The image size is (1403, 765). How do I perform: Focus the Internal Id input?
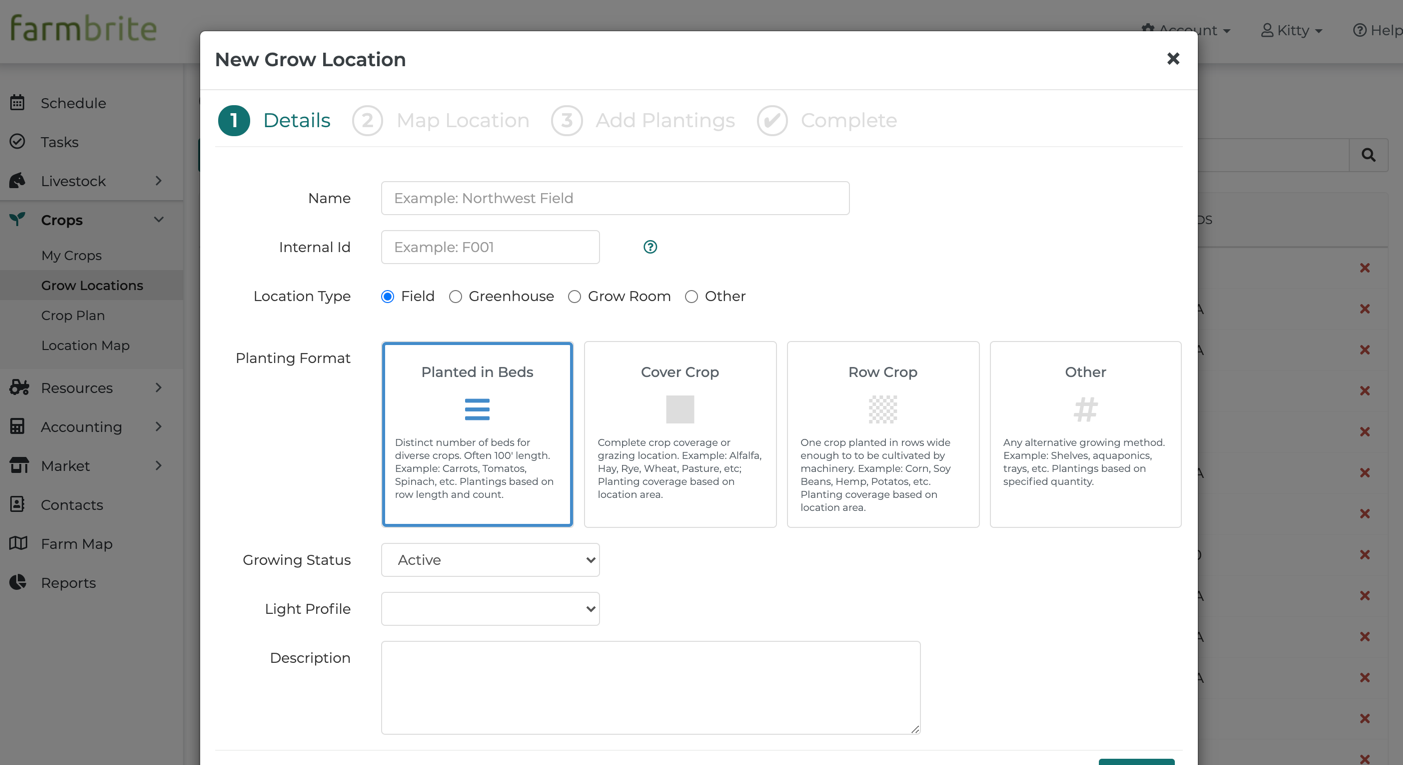click(x=490, y=247)
